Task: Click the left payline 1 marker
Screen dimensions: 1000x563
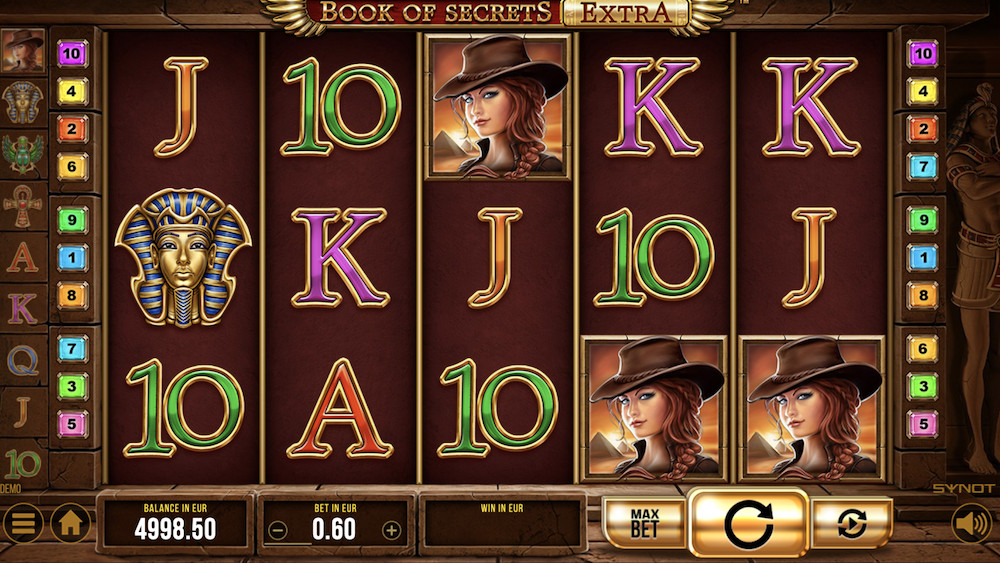Action: [x=72, y=258]
